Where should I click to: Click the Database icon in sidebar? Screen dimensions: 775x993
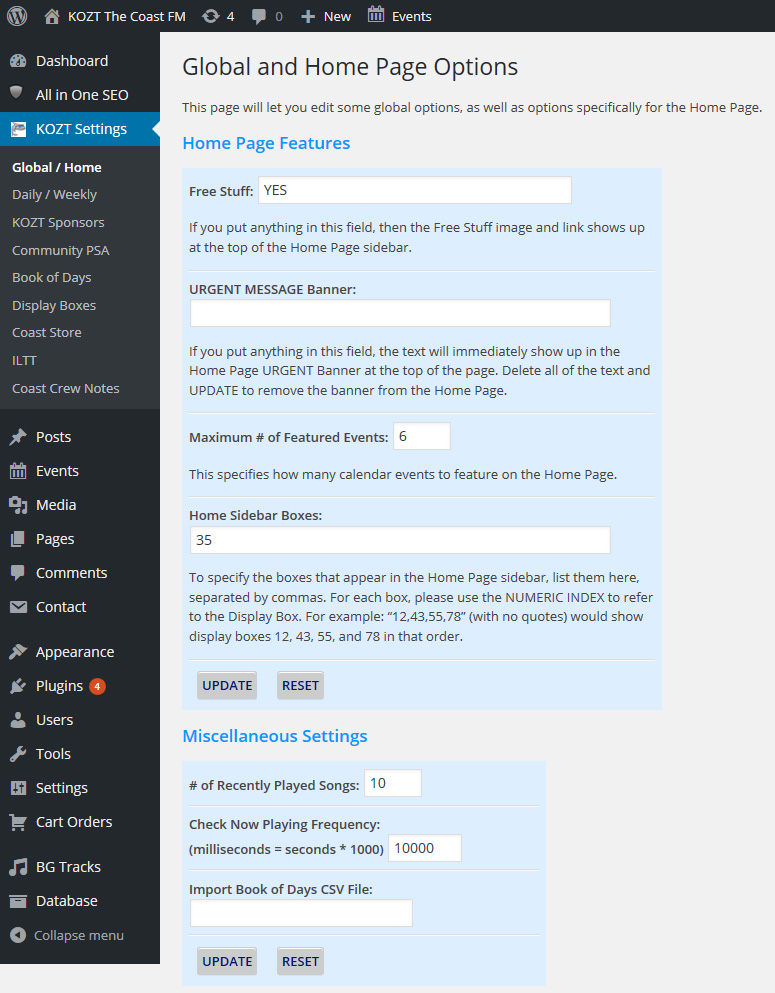pos(18,901)
